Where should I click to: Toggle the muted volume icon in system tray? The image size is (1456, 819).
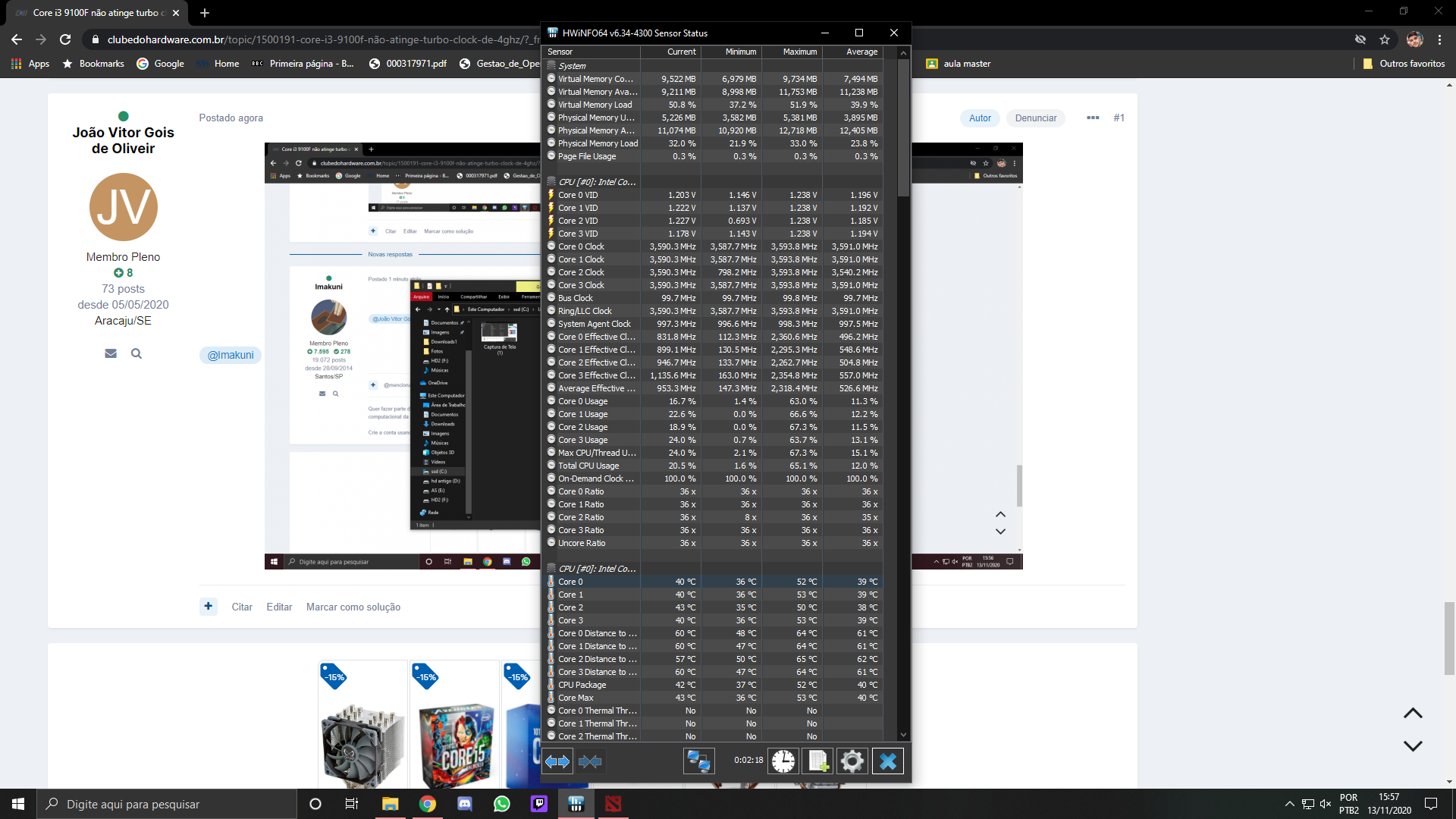(1326, 804)
